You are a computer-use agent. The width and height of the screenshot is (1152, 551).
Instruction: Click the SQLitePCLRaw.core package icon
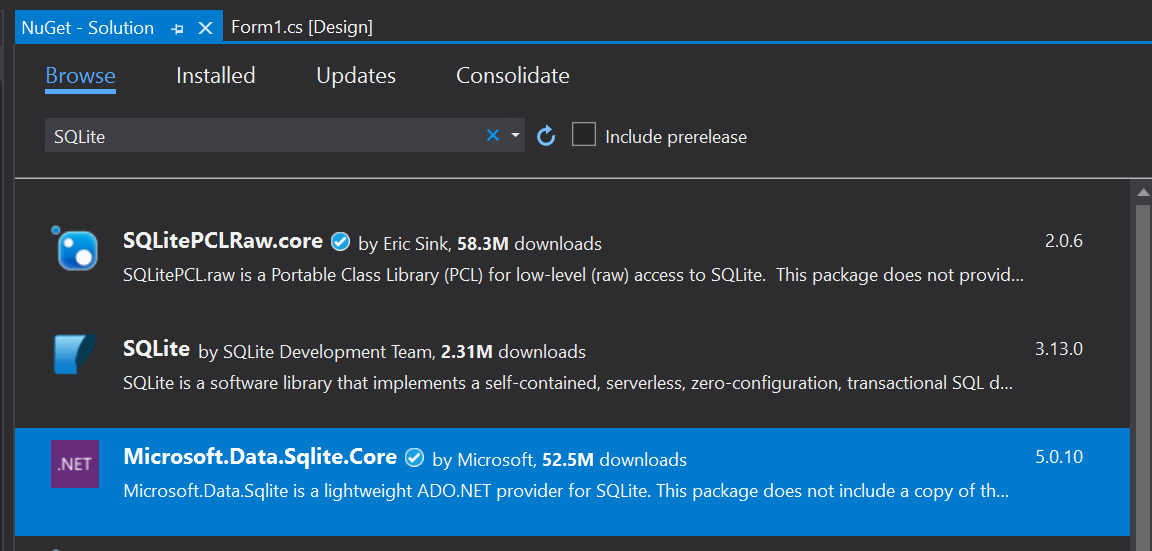(x=75, y=248)
